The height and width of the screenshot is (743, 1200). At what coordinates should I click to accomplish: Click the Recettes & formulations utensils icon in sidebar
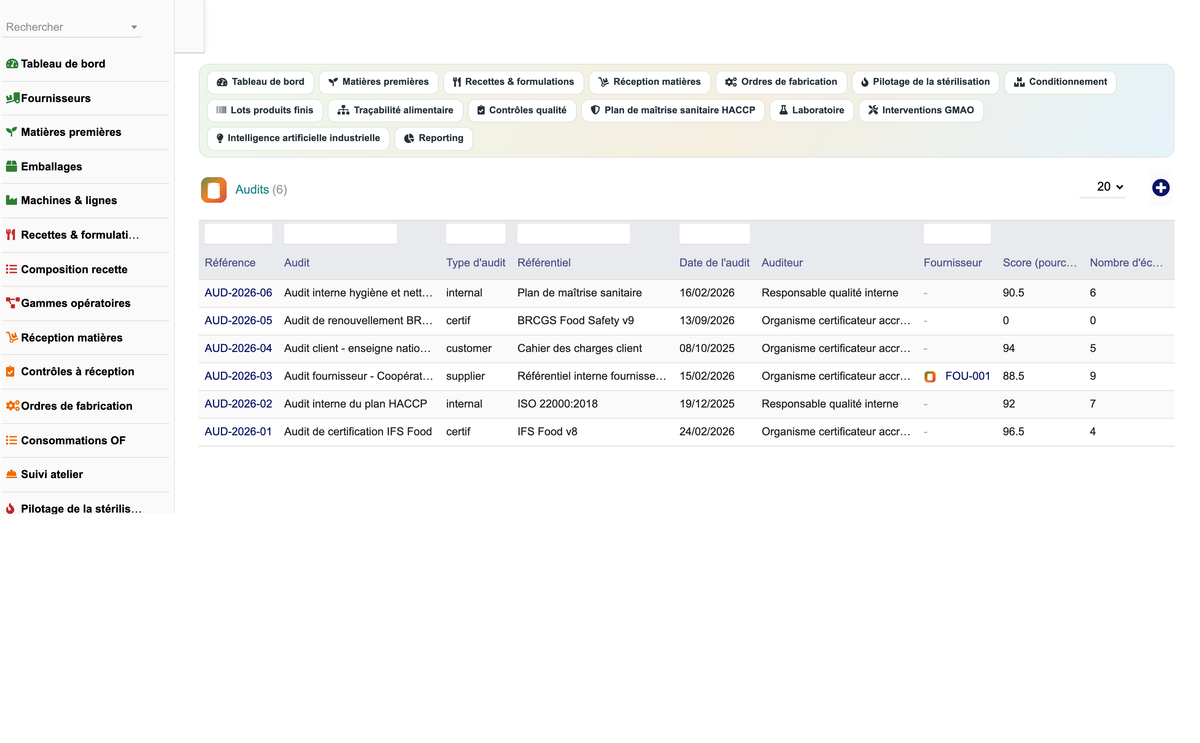[11, 235]
